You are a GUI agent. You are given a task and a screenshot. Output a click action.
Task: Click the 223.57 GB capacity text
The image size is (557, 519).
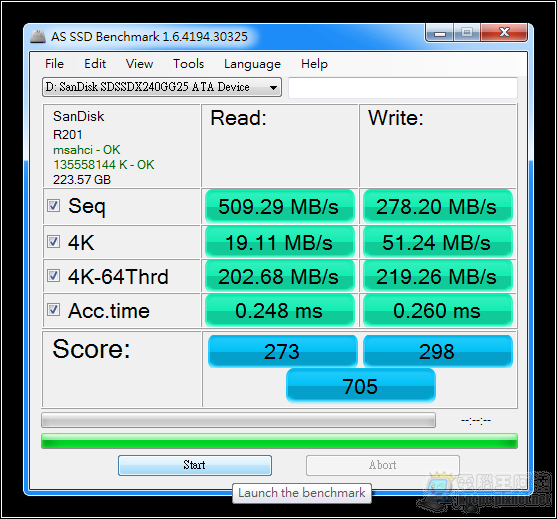point(82,179)
